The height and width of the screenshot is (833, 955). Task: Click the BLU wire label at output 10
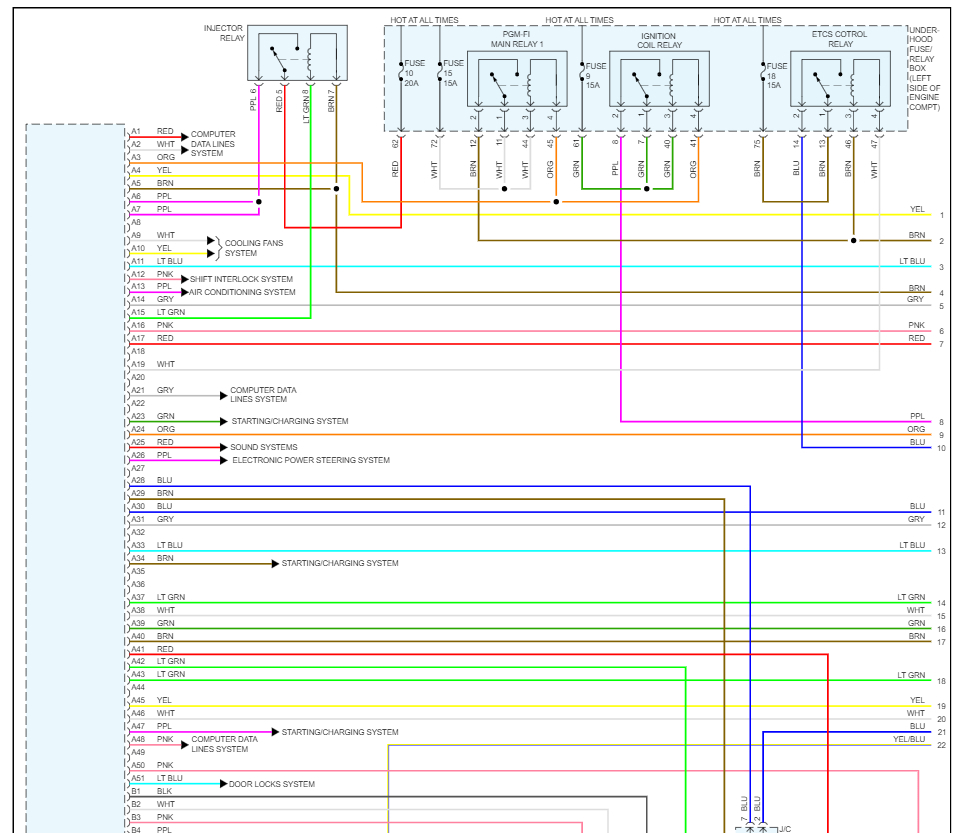click(917, 442)
